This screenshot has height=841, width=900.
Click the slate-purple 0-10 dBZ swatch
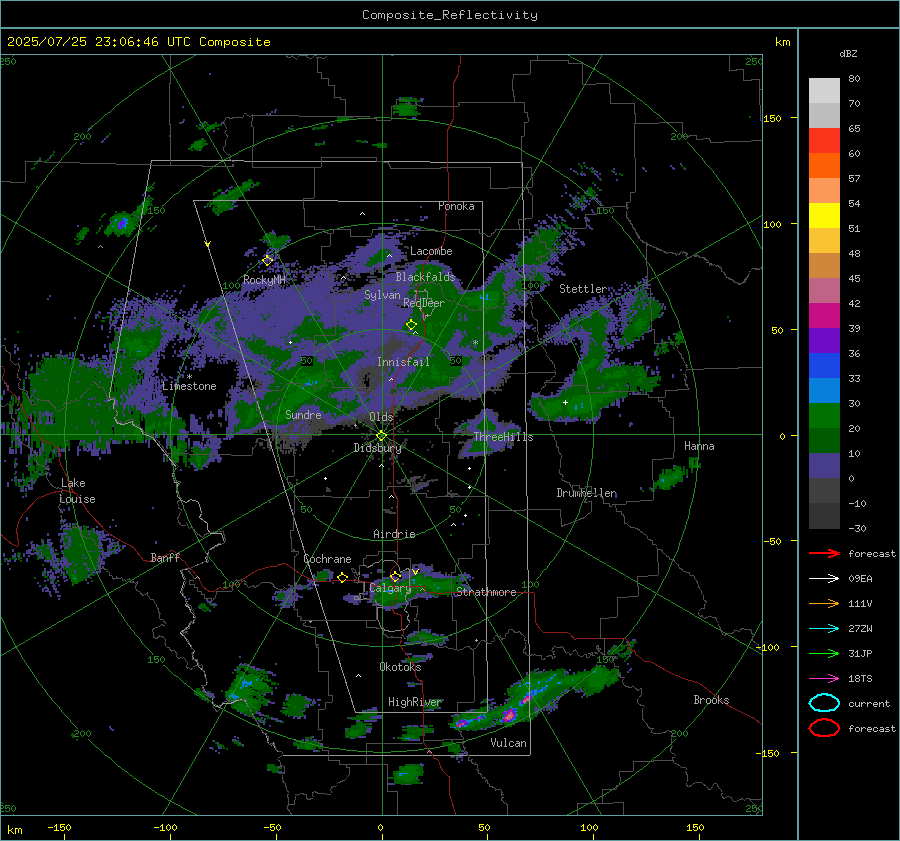[x=824, y=466]
